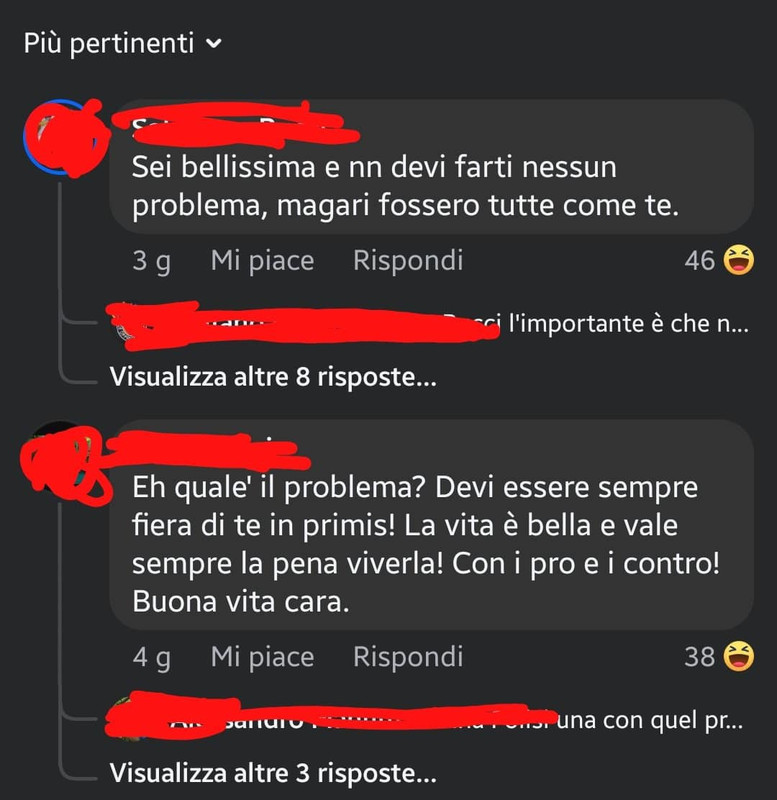777x800 pixels.
Task: Click the 3 g timestamp on the first comment
Action: (x=152, y=261)
